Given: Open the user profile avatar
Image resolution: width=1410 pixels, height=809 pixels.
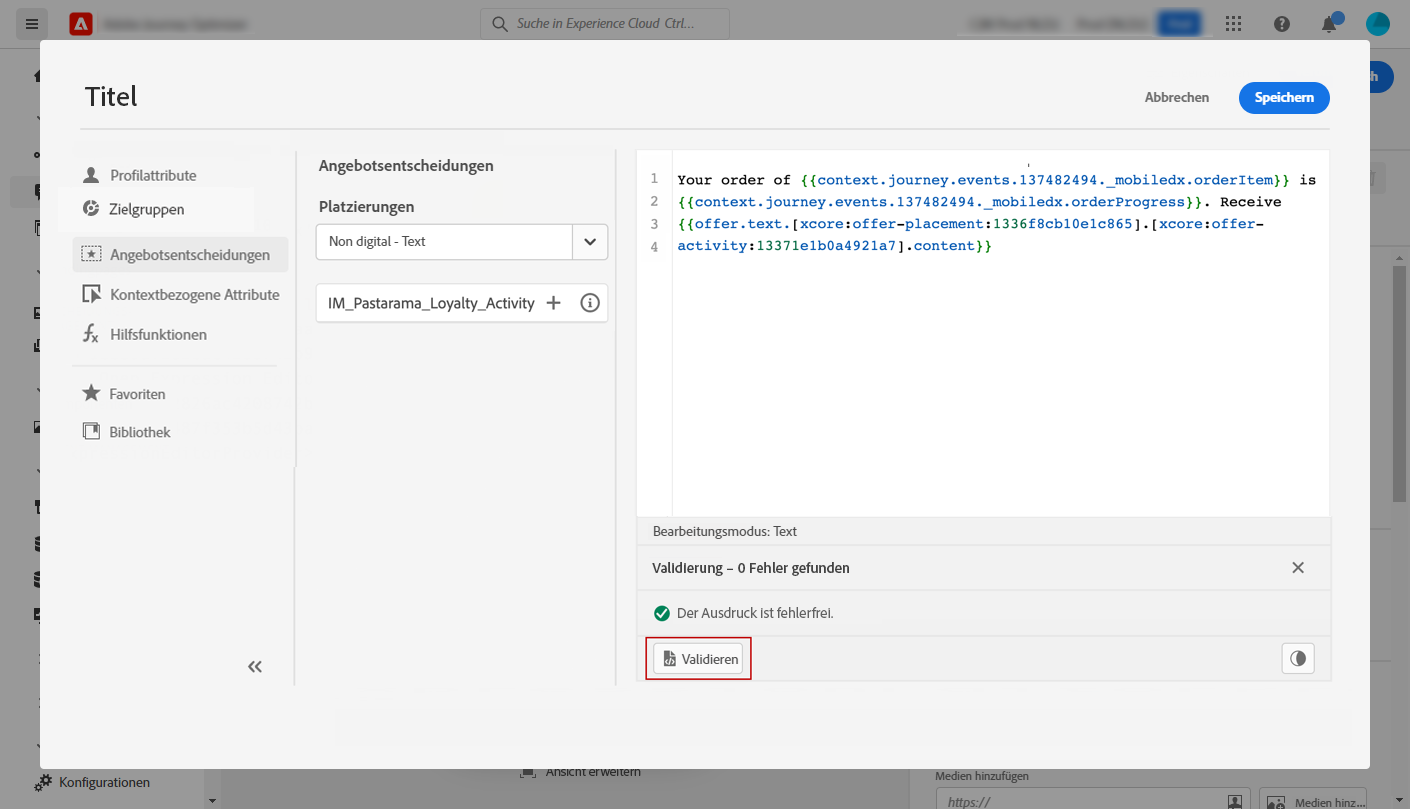Looking at the screenshot, I should coord(1378,24).
